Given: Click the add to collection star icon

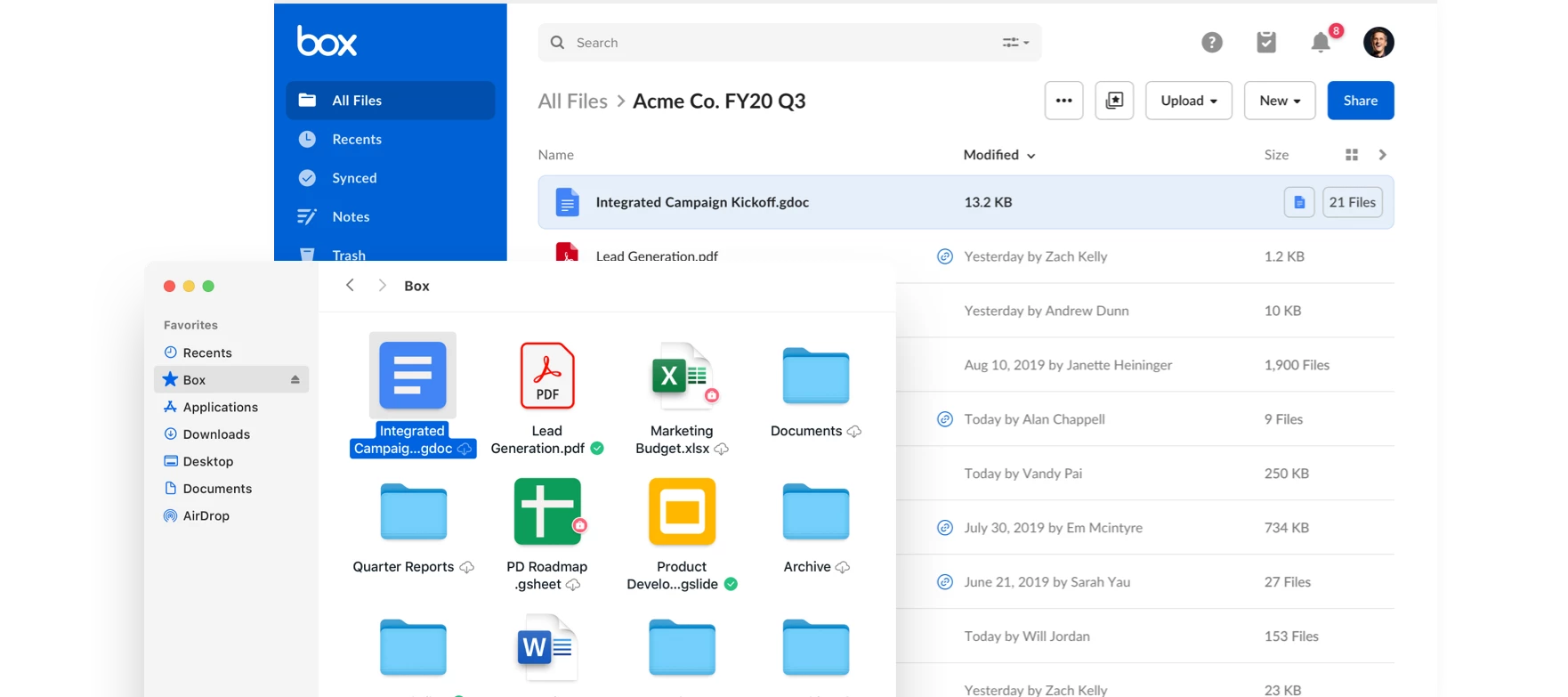Looking at the screenshot, I should pos(1114,101).
